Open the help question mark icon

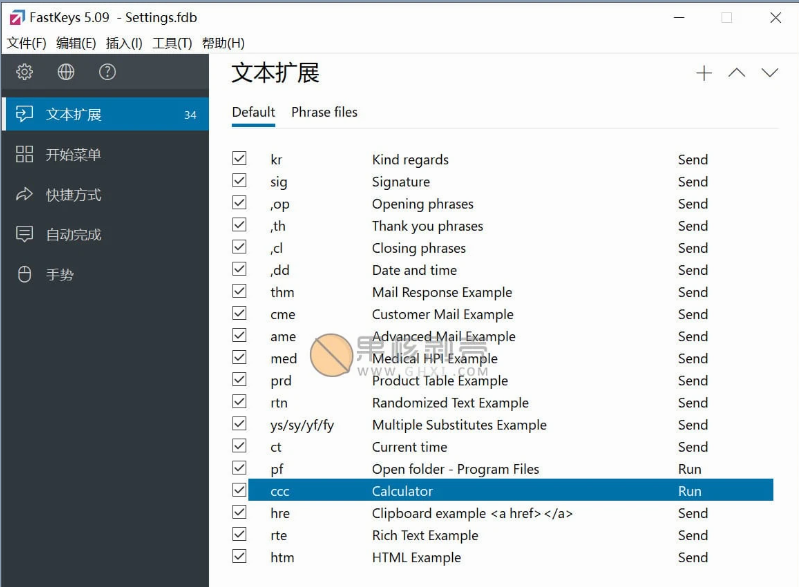(107, 72)
